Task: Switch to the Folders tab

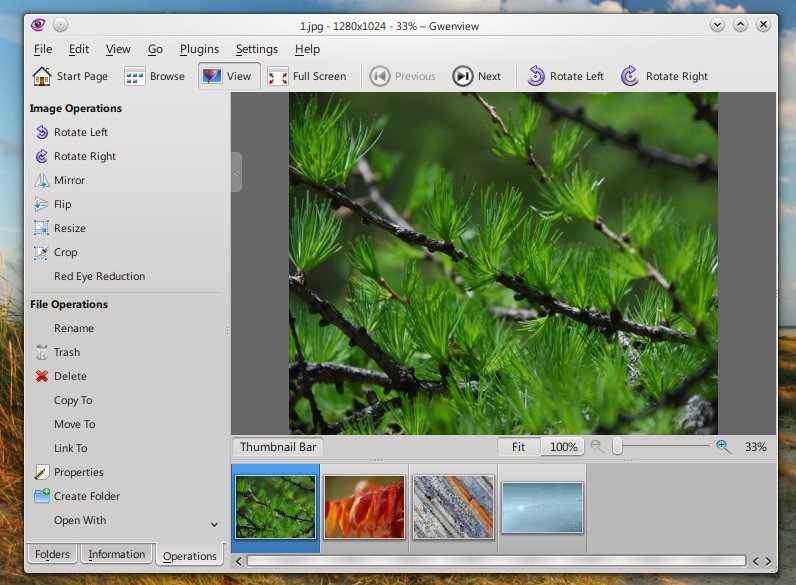Action: point(52,554)
